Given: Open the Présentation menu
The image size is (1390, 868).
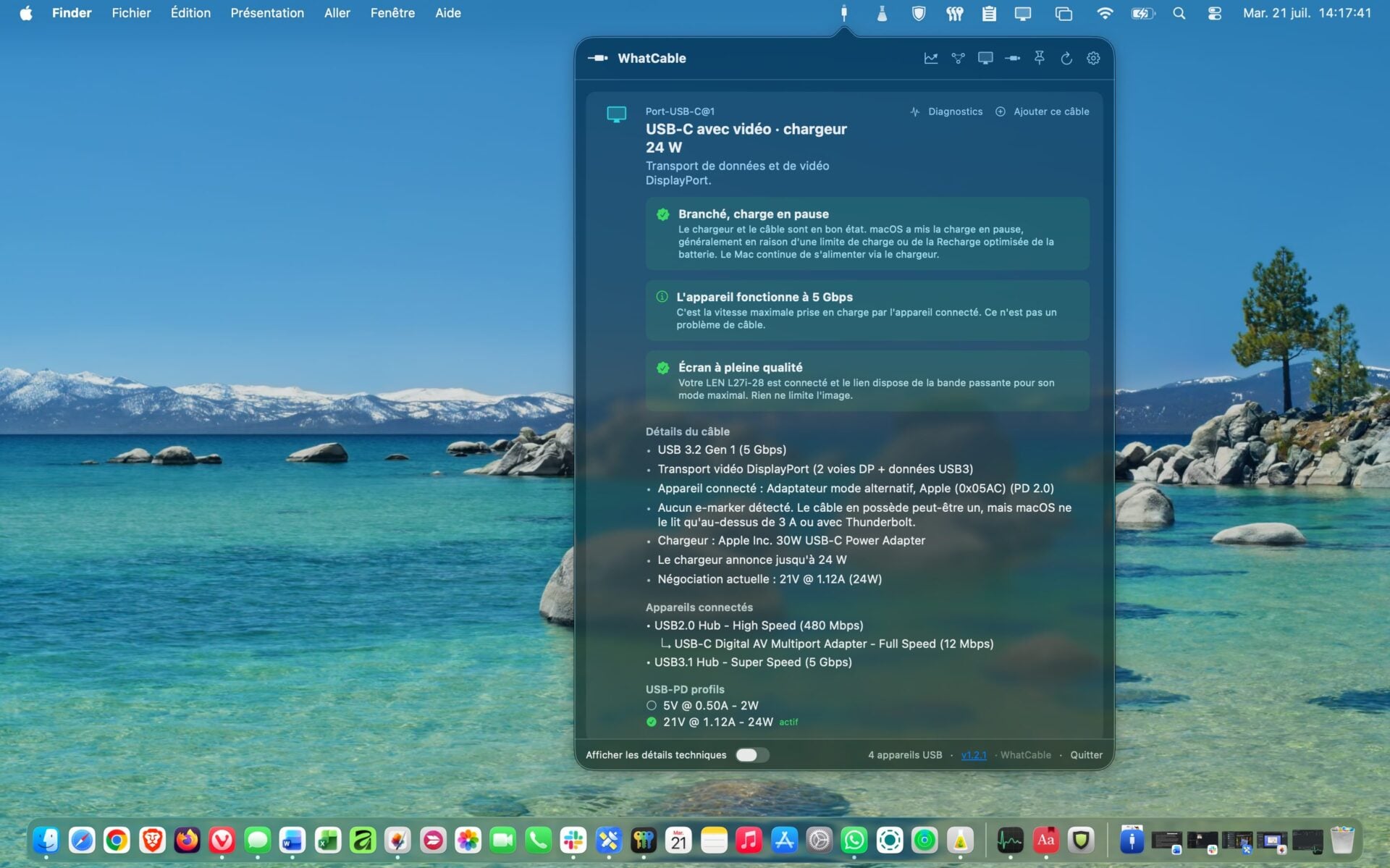Looking at the screenshot, I should point(267,13).
